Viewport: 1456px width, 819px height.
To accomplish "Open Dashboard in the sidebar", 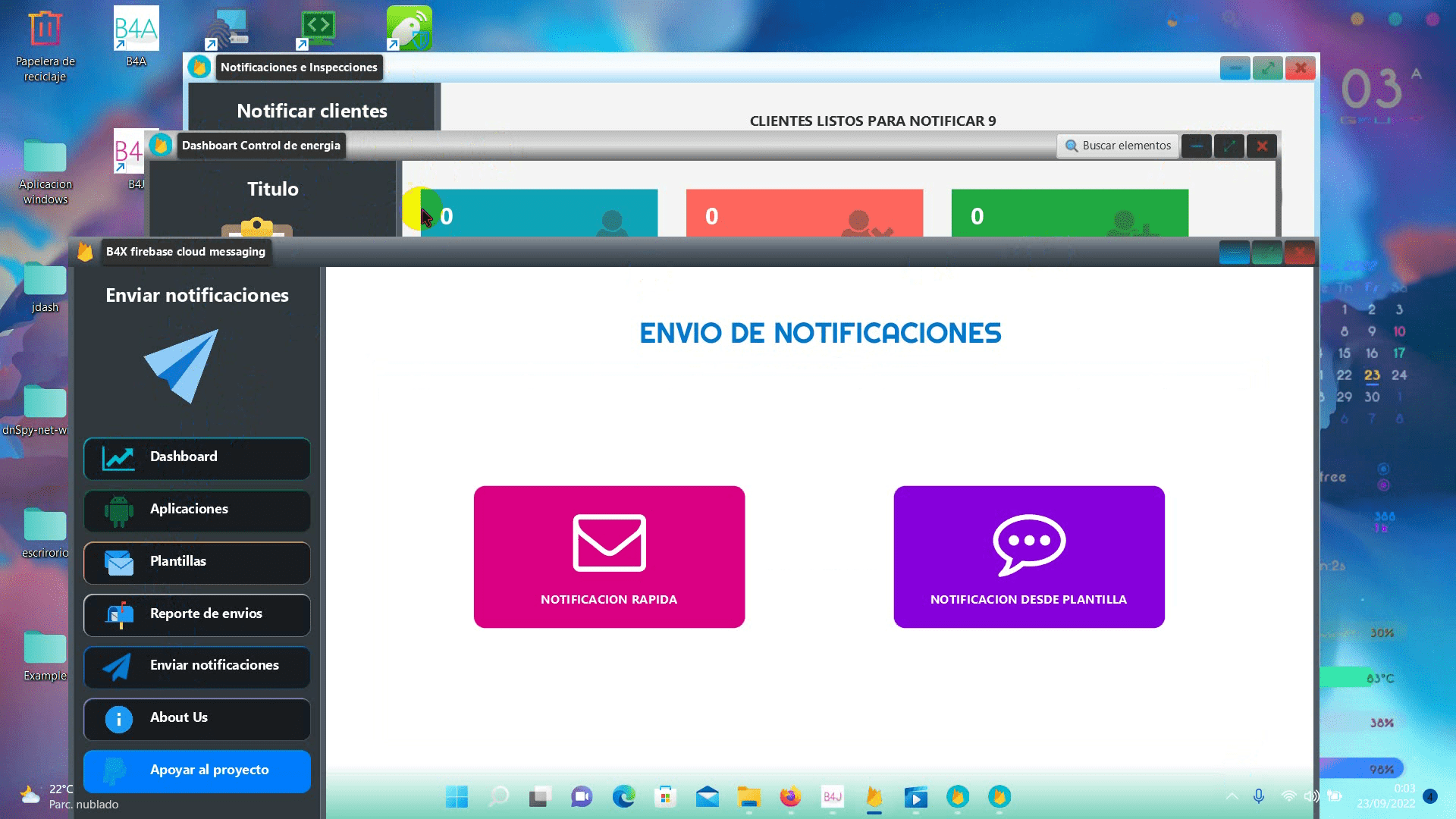I will click(196, 457).
